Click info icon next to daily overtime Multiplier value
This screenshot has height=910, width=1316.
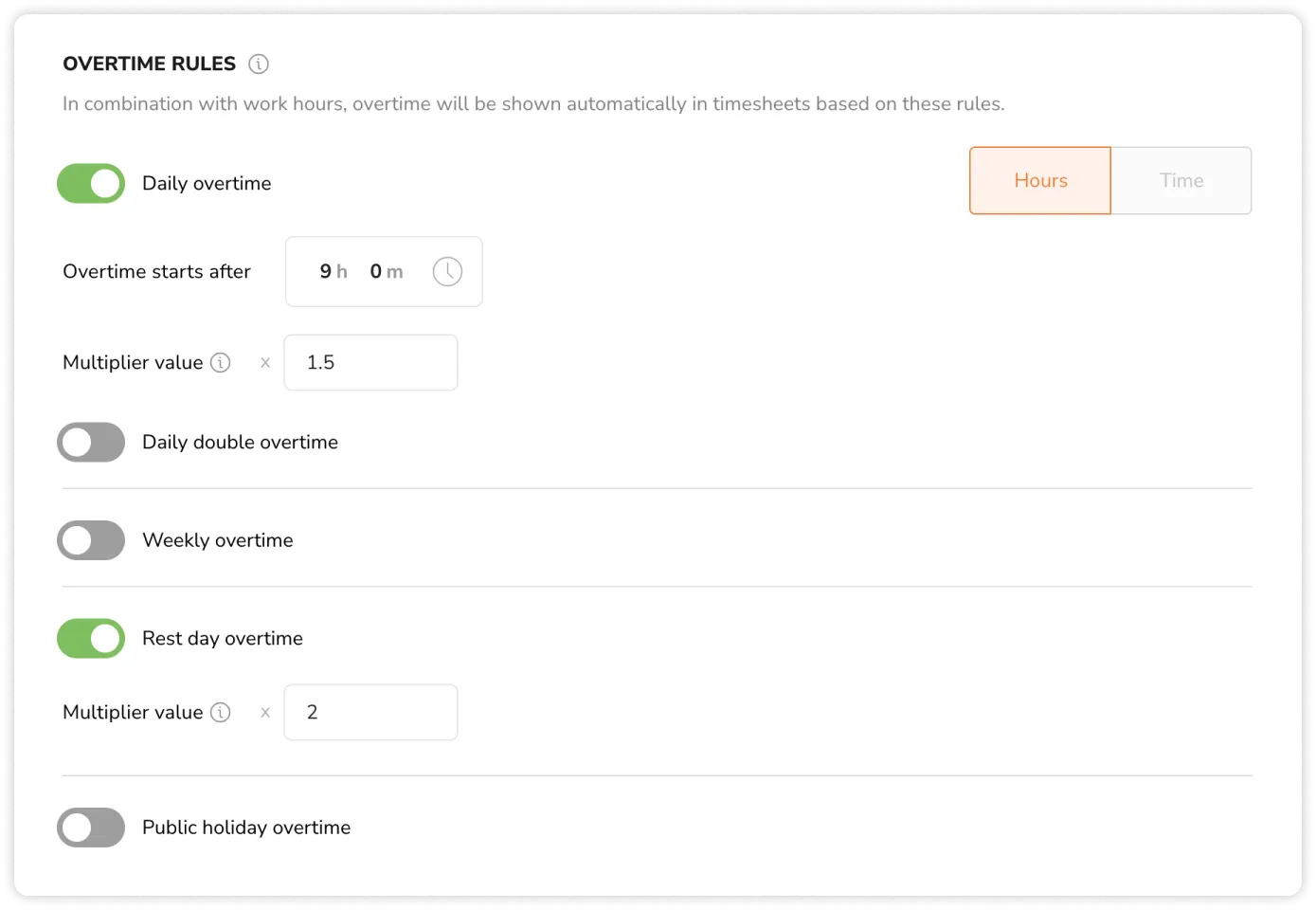221,363
